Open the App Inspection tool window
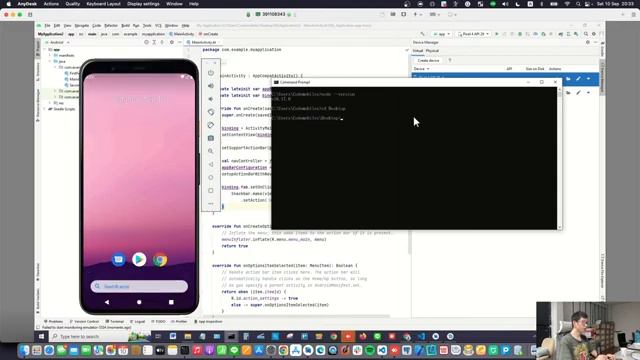 click(208, 322)
